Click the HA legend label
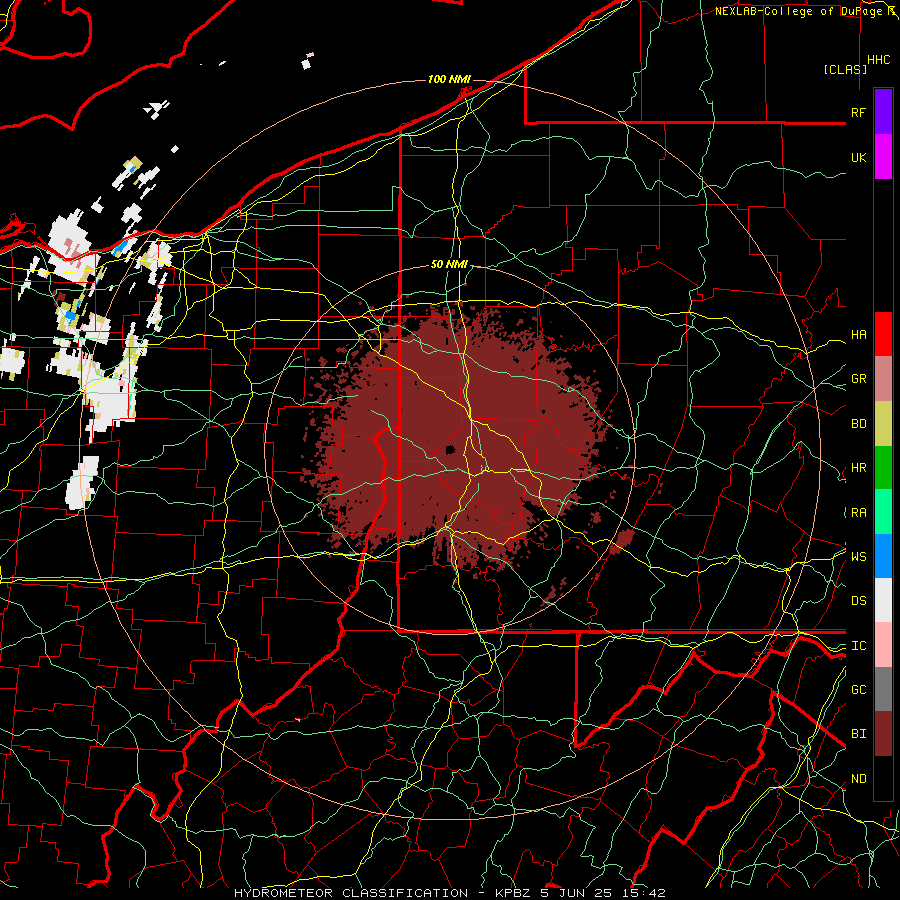The image size is (900, 900). (858, 334)
